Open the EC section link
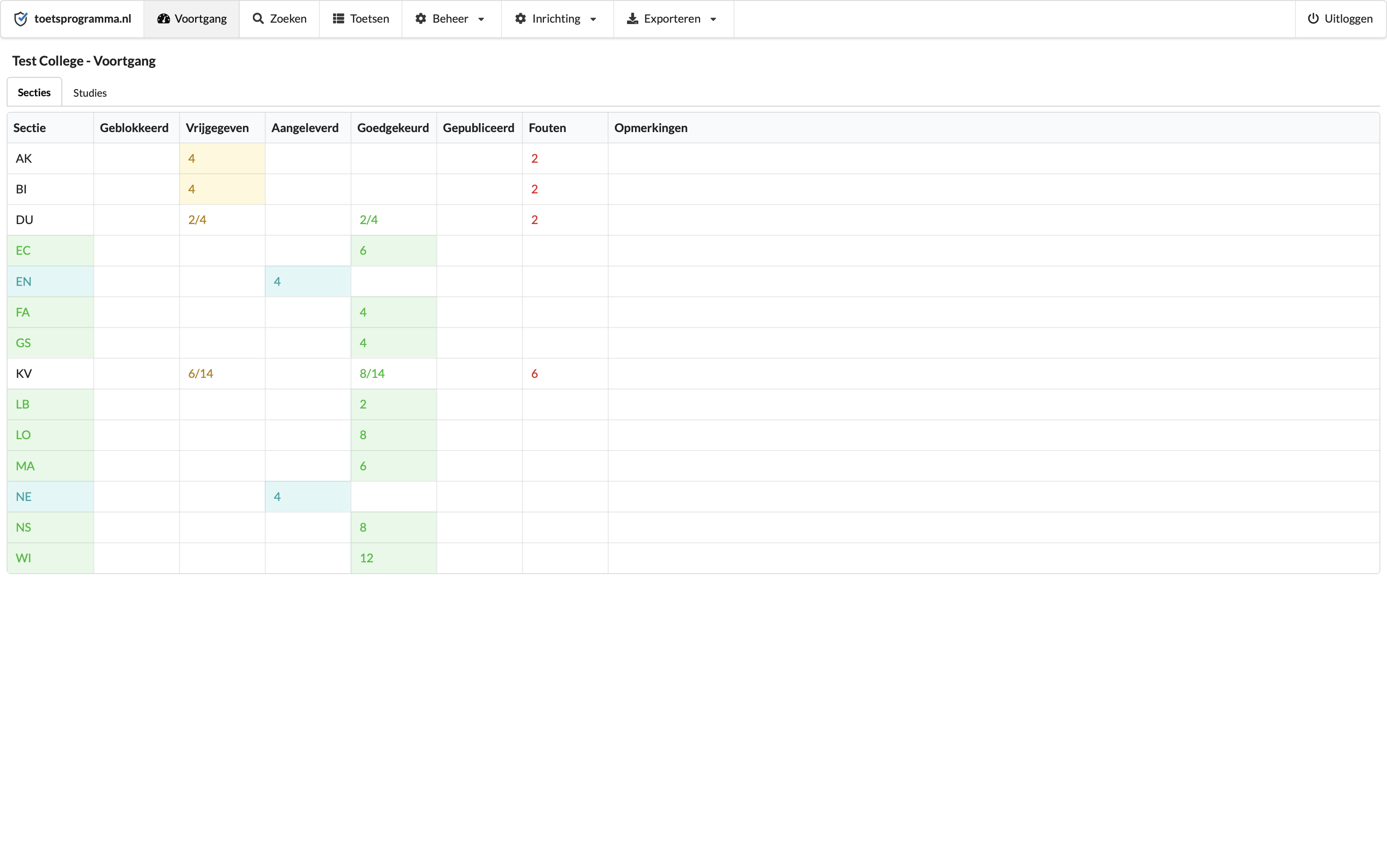 [23, 250]
